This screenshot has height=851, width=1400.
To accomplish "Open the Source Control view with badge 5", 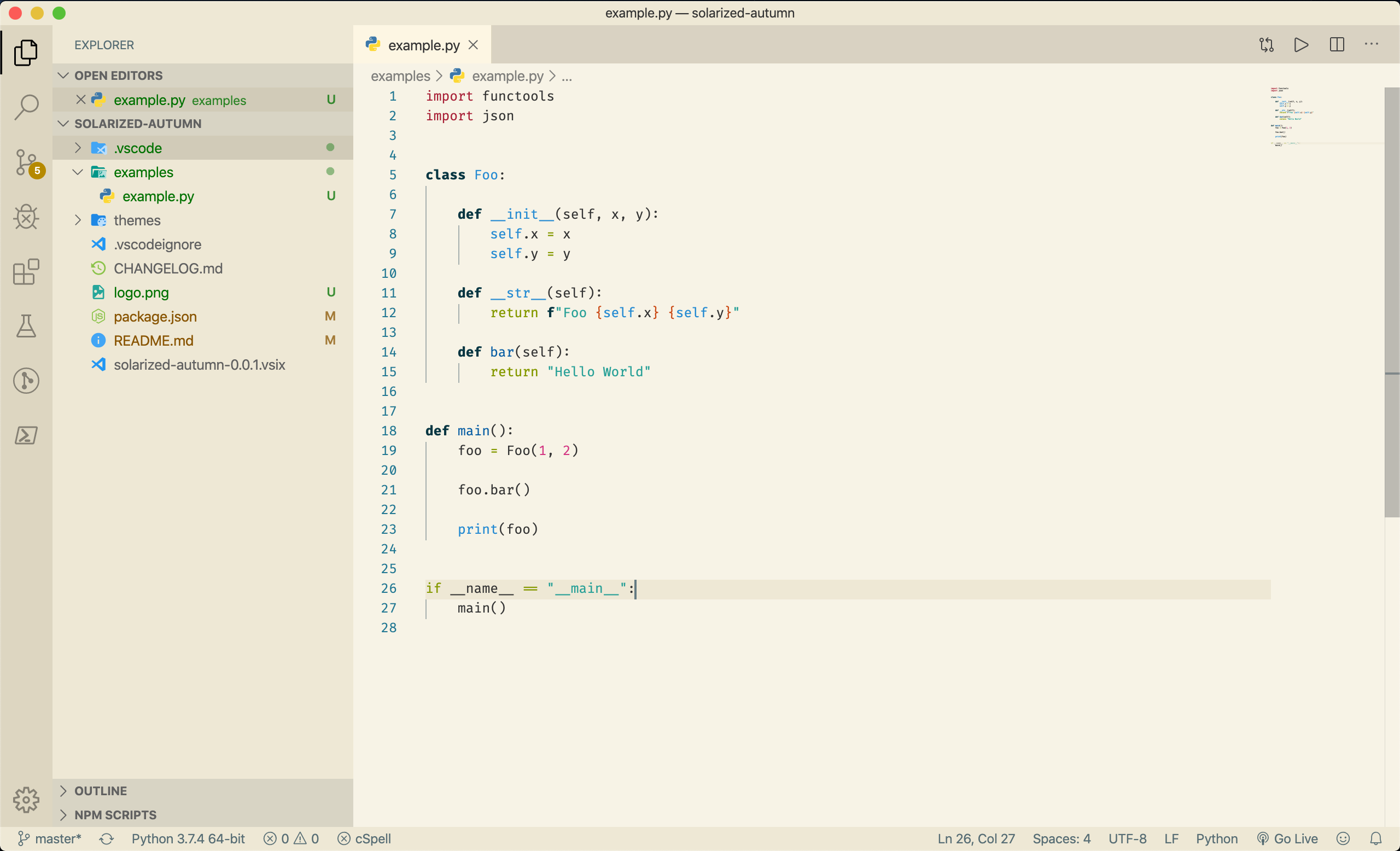I will [x=26, y=162].
